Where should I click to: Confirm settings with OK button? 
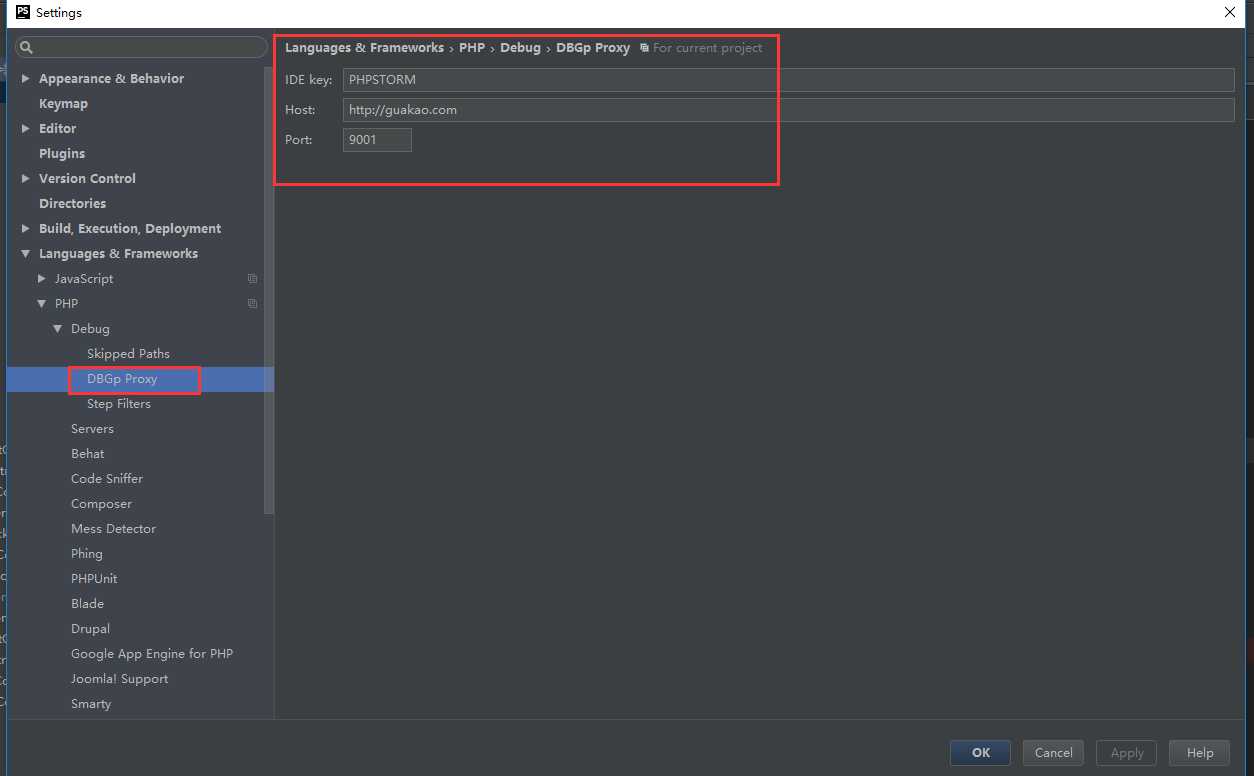click(x=980, y=753)
